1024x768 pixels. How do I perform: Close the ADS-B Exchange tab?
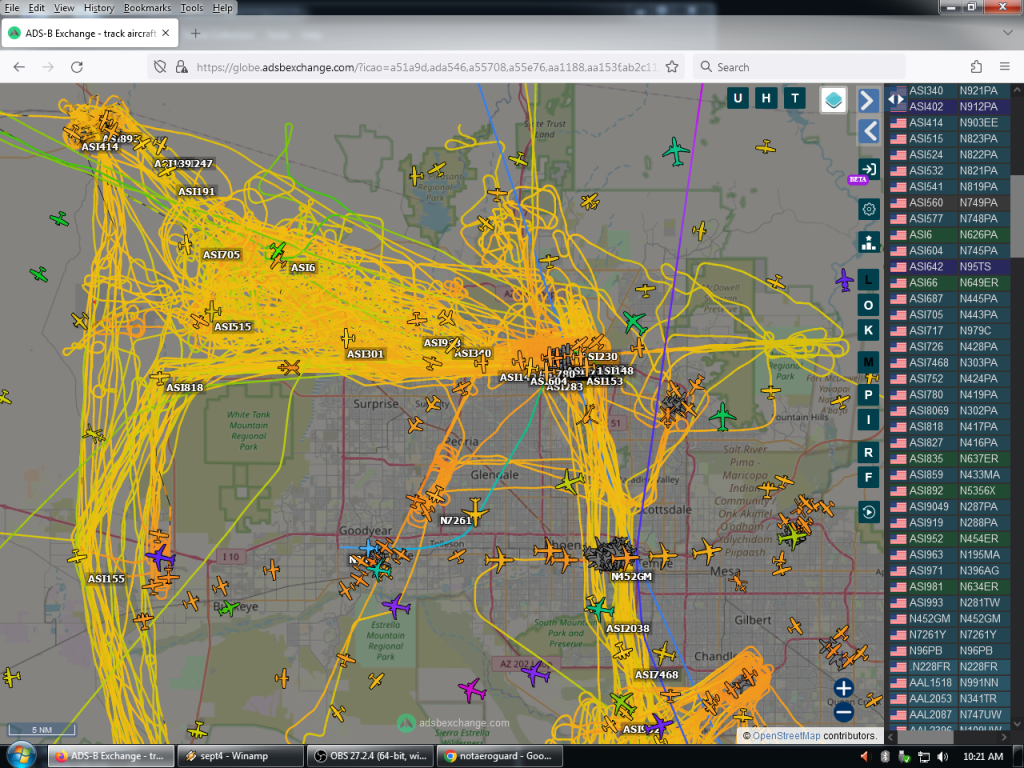[x=166, y=33]
